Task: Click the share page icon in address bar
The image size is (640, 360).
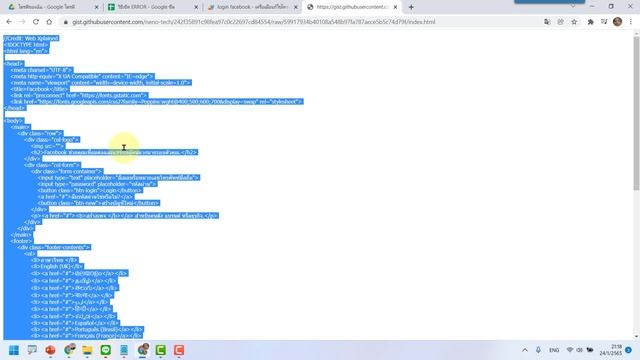Action: pos(560,22)
